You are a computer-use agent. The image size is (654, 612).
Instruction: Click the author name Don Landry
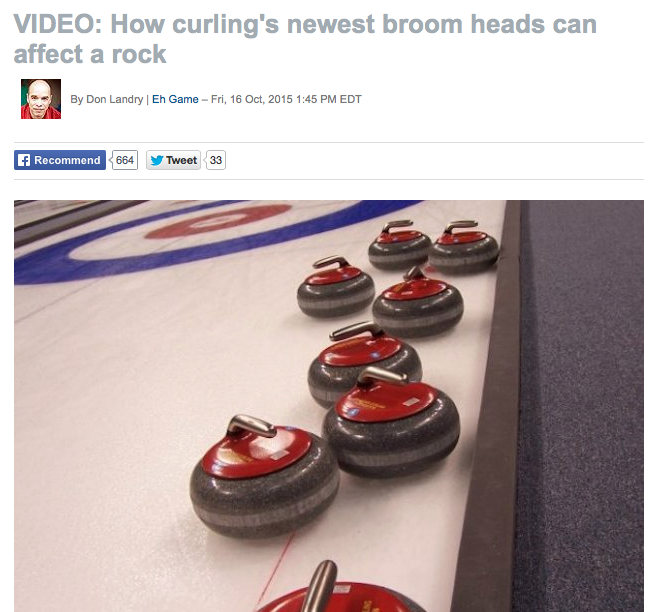click(114, 99)
